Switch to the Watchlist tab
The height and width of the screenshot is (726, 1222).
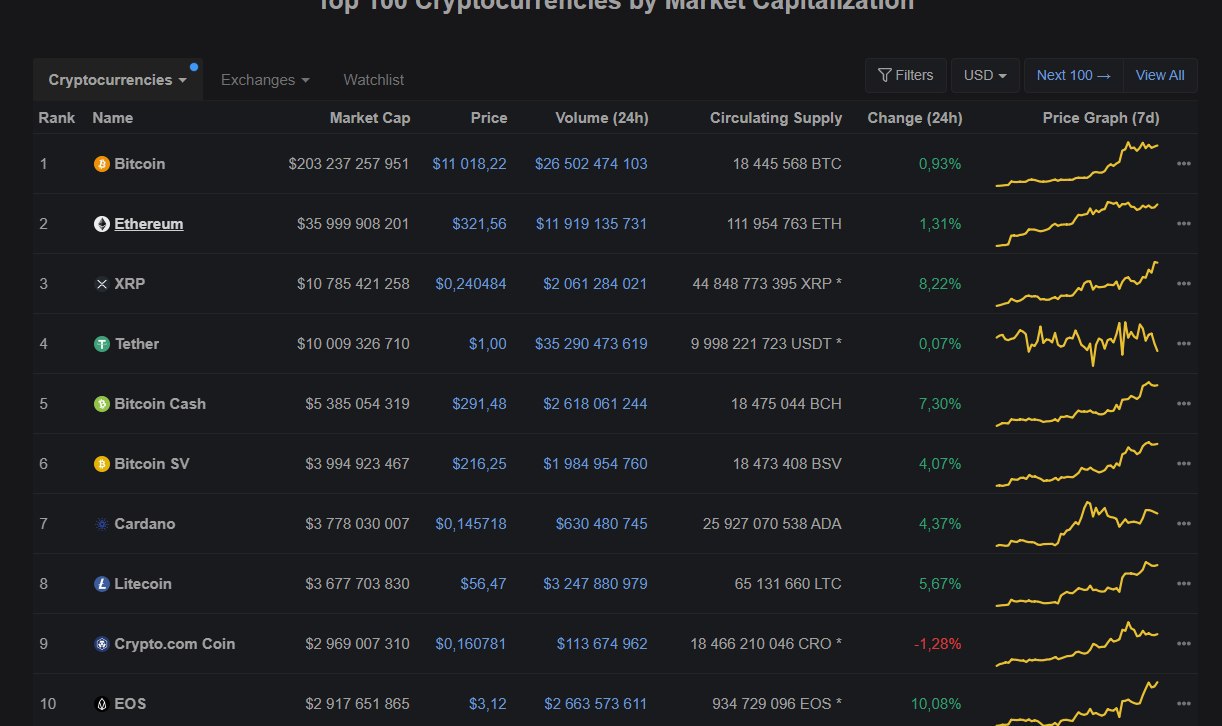373,80
